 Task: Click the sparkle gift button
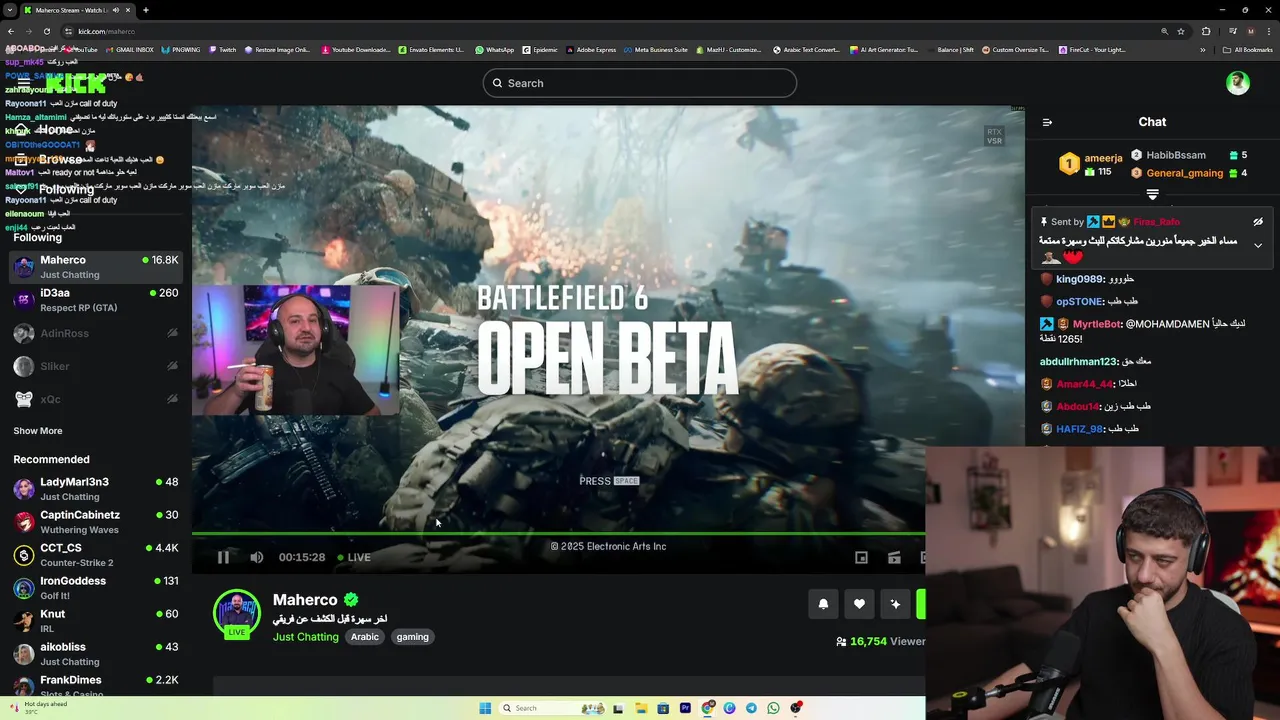tap(895, 604)
